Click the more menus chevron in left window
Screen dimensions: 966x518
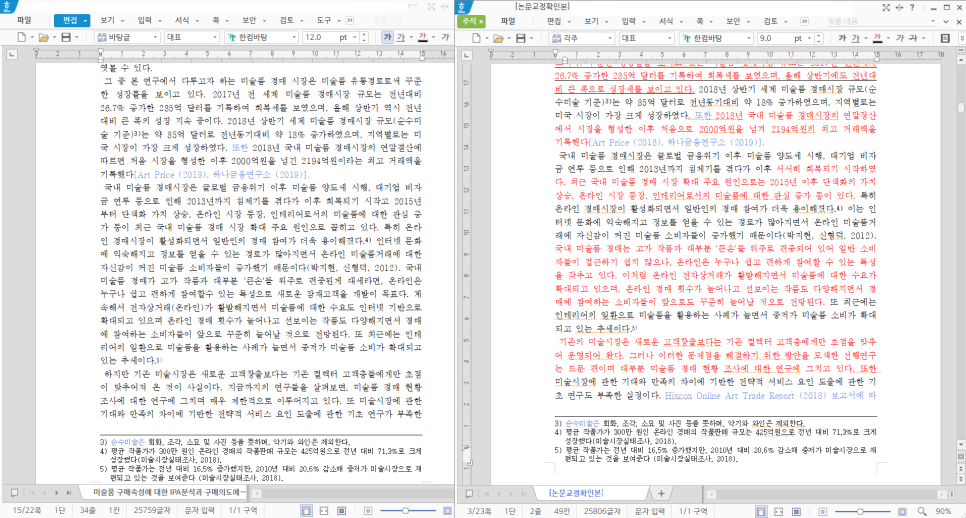coord(350,20)
